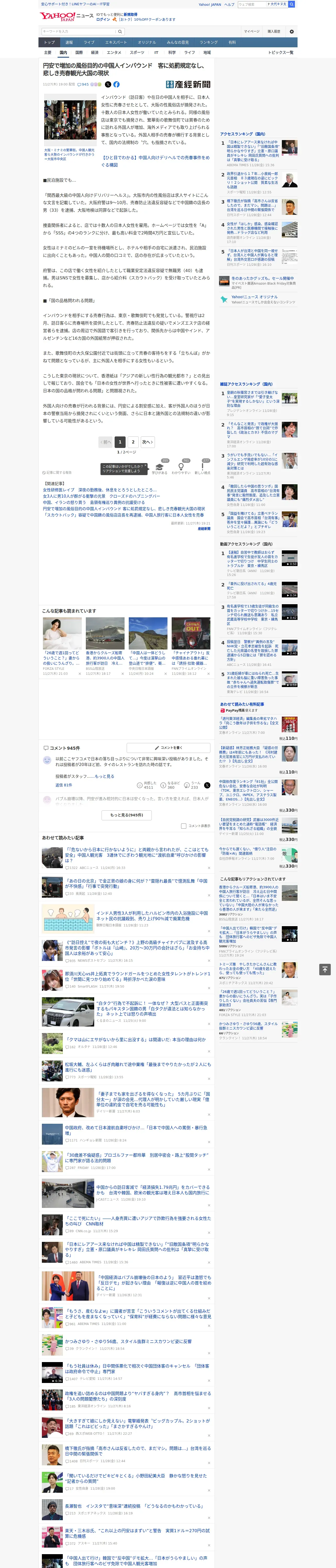This screenshot has width=336, height=1568.
Task: Select the ランキング navigation tab
Action: pyautogui.click(x=209, y=42)
